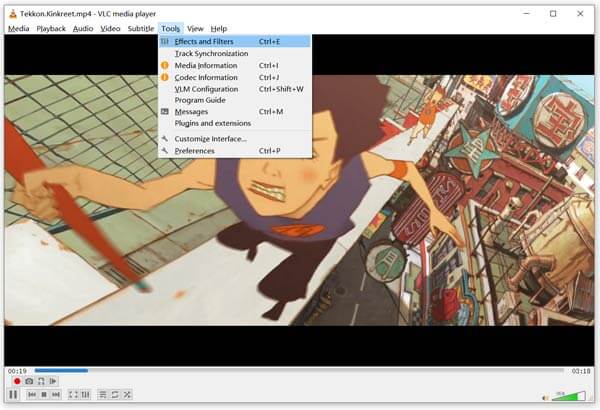Toggle loop repeat mode

(x=115, y=394)
